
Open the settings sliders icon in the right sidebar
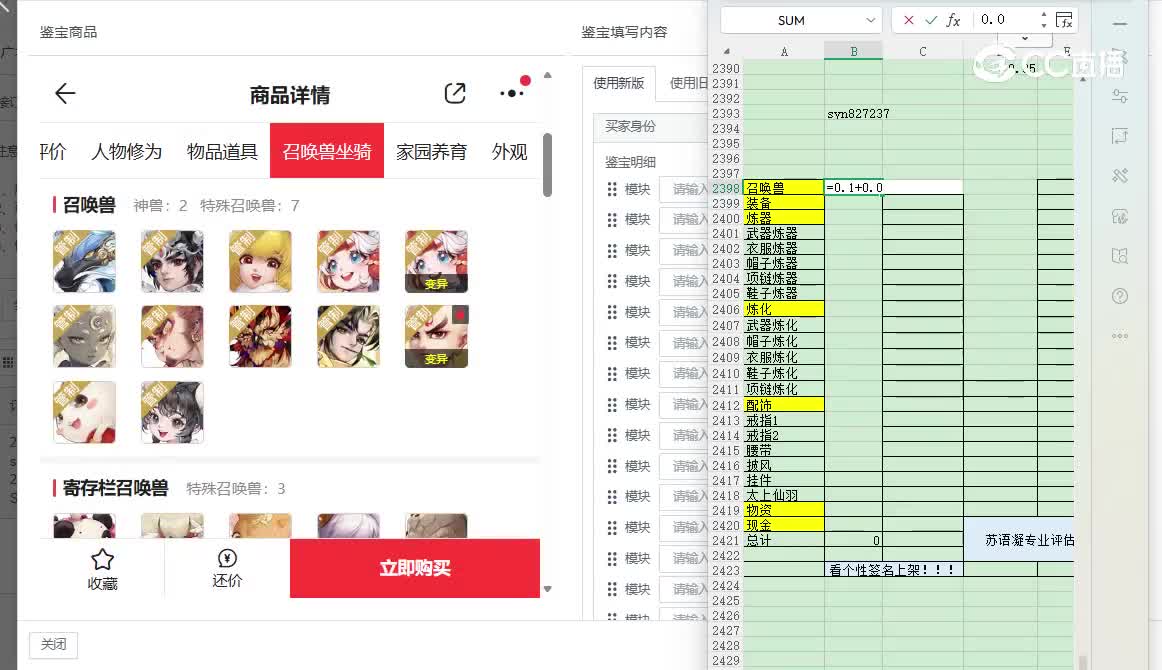tap(1120, 96)
